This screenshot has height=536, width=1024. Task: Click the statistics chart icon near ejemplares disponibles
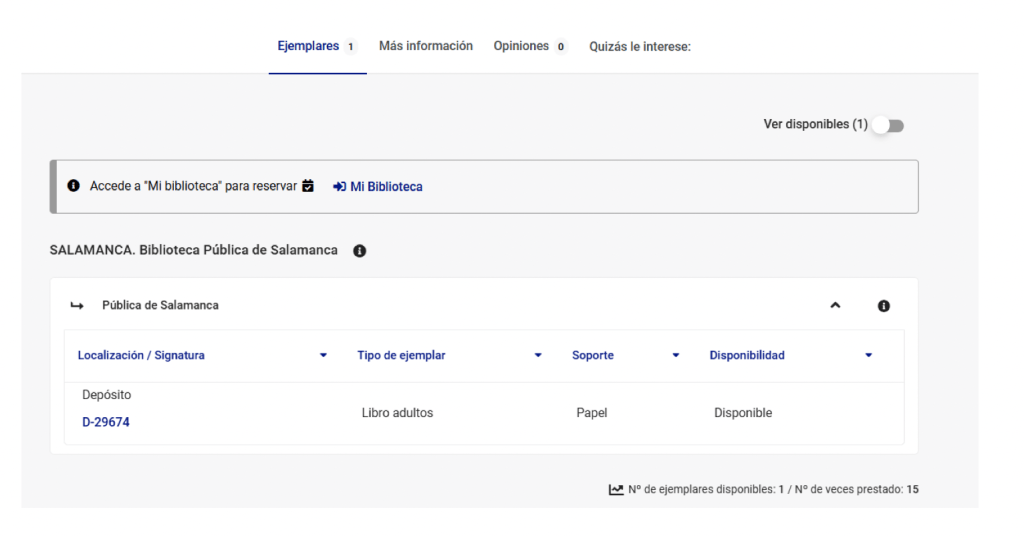click(616, 490)
